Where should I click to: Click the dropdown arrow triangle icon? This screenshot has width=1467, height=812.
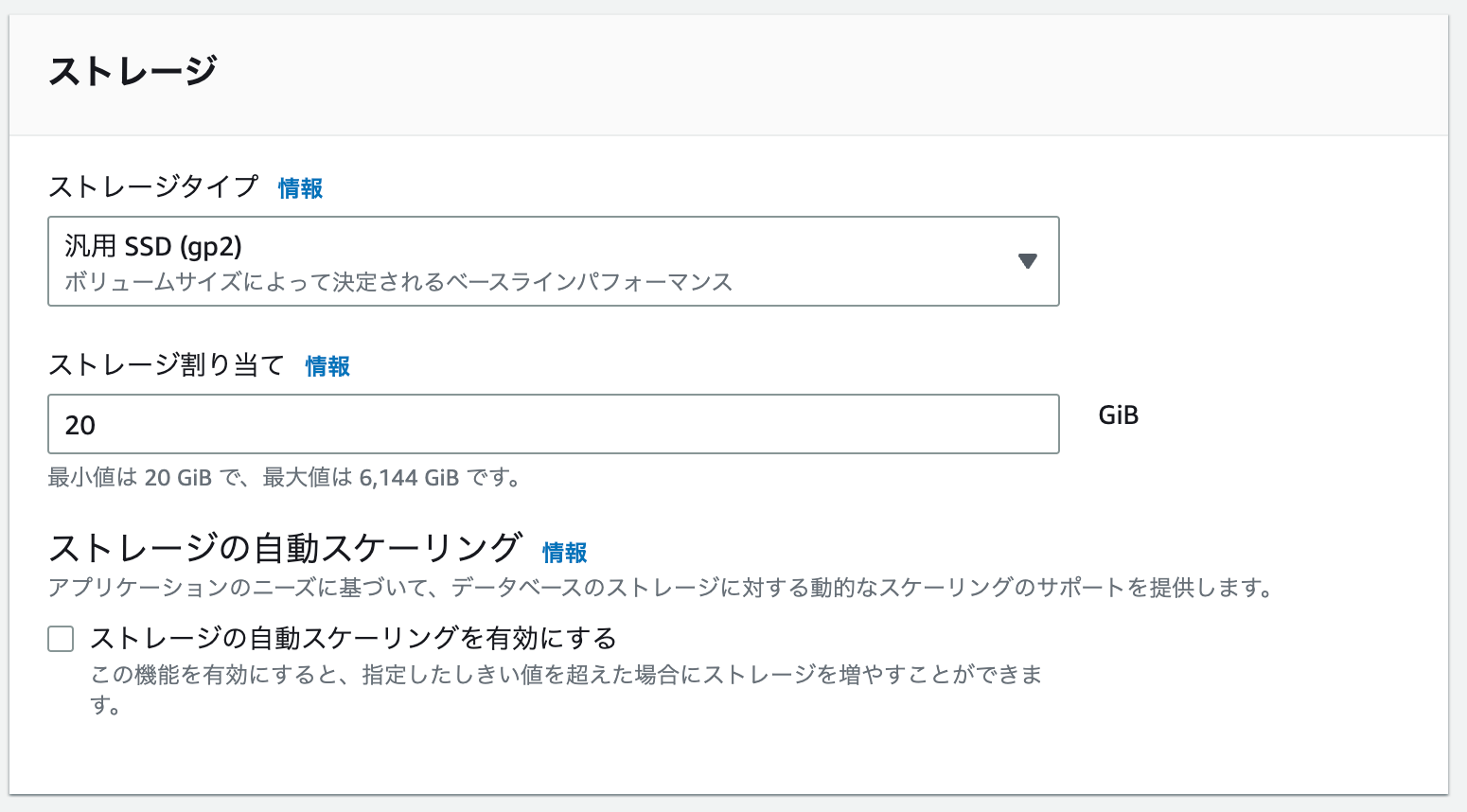click(1027, 261)
